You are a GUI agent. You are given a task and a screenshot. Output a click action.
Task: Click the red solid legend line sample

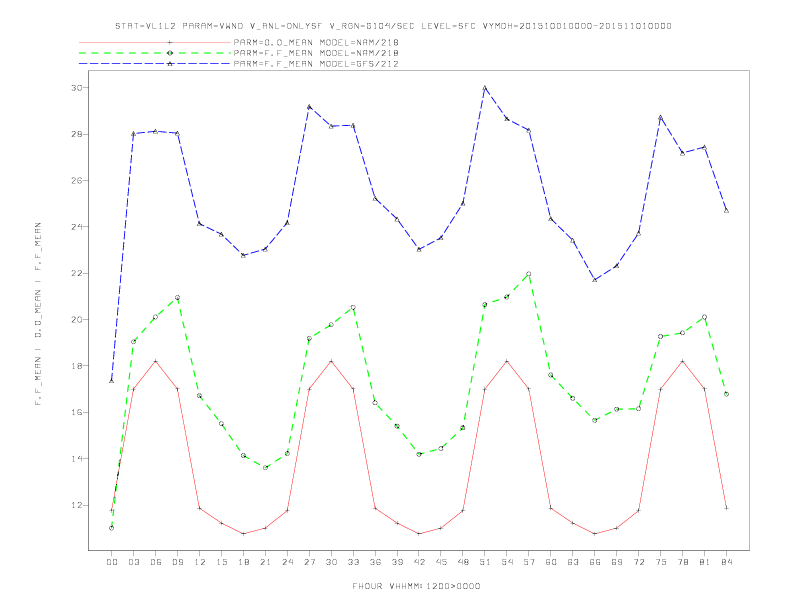pyautogui.click(x=155, y=42)
